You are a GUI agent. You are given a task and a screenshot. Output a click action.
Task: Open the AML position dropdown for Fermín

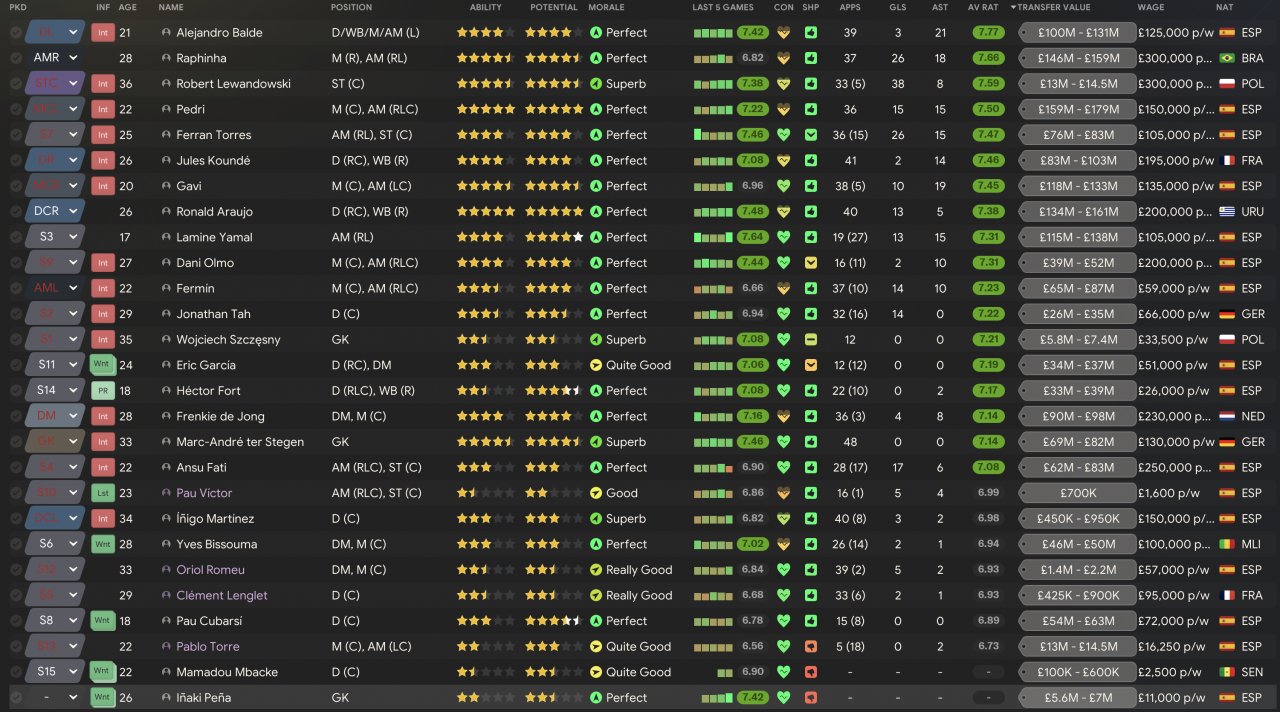(55, 288)
